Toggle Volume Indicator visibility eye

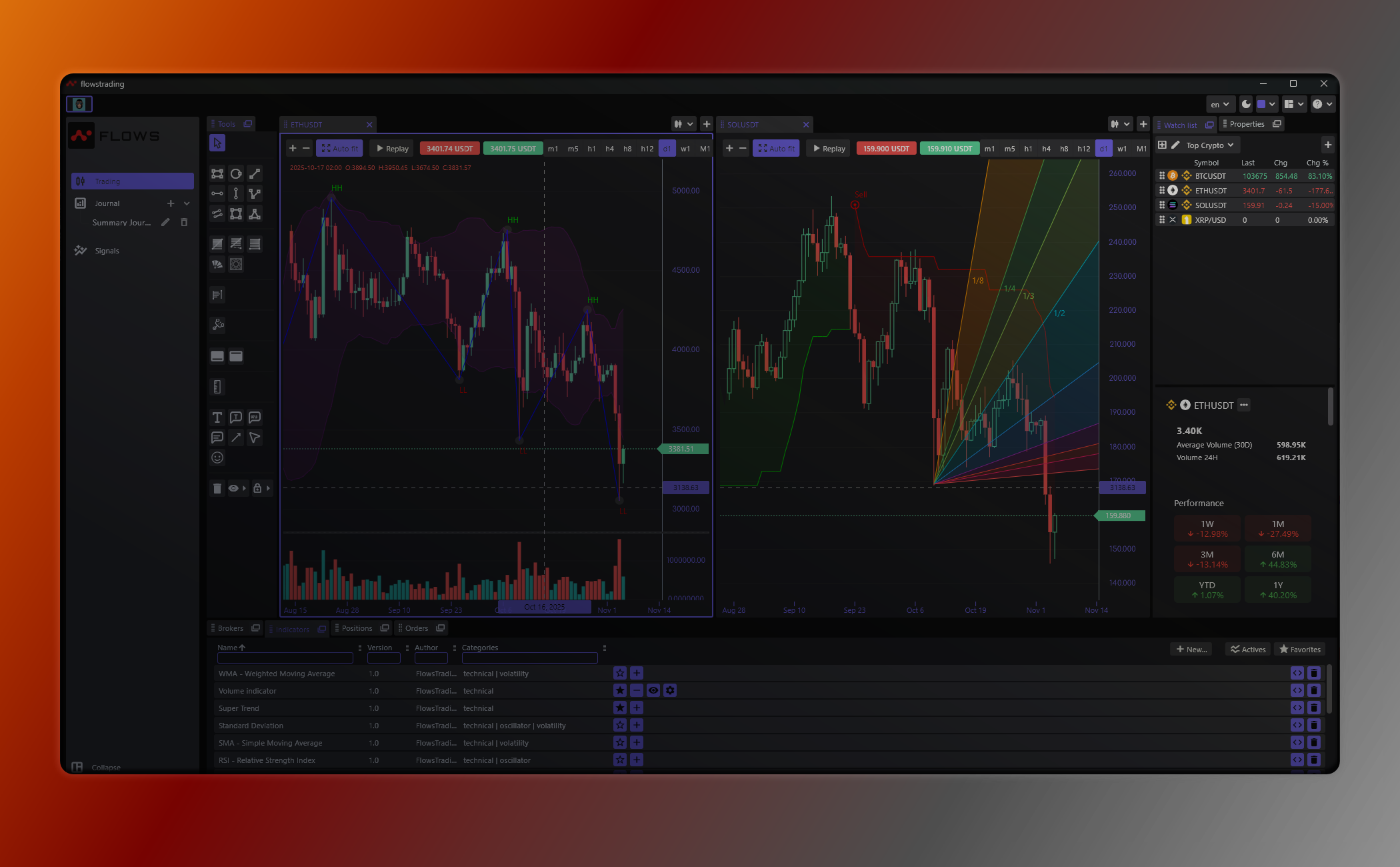tap(653, 691)
